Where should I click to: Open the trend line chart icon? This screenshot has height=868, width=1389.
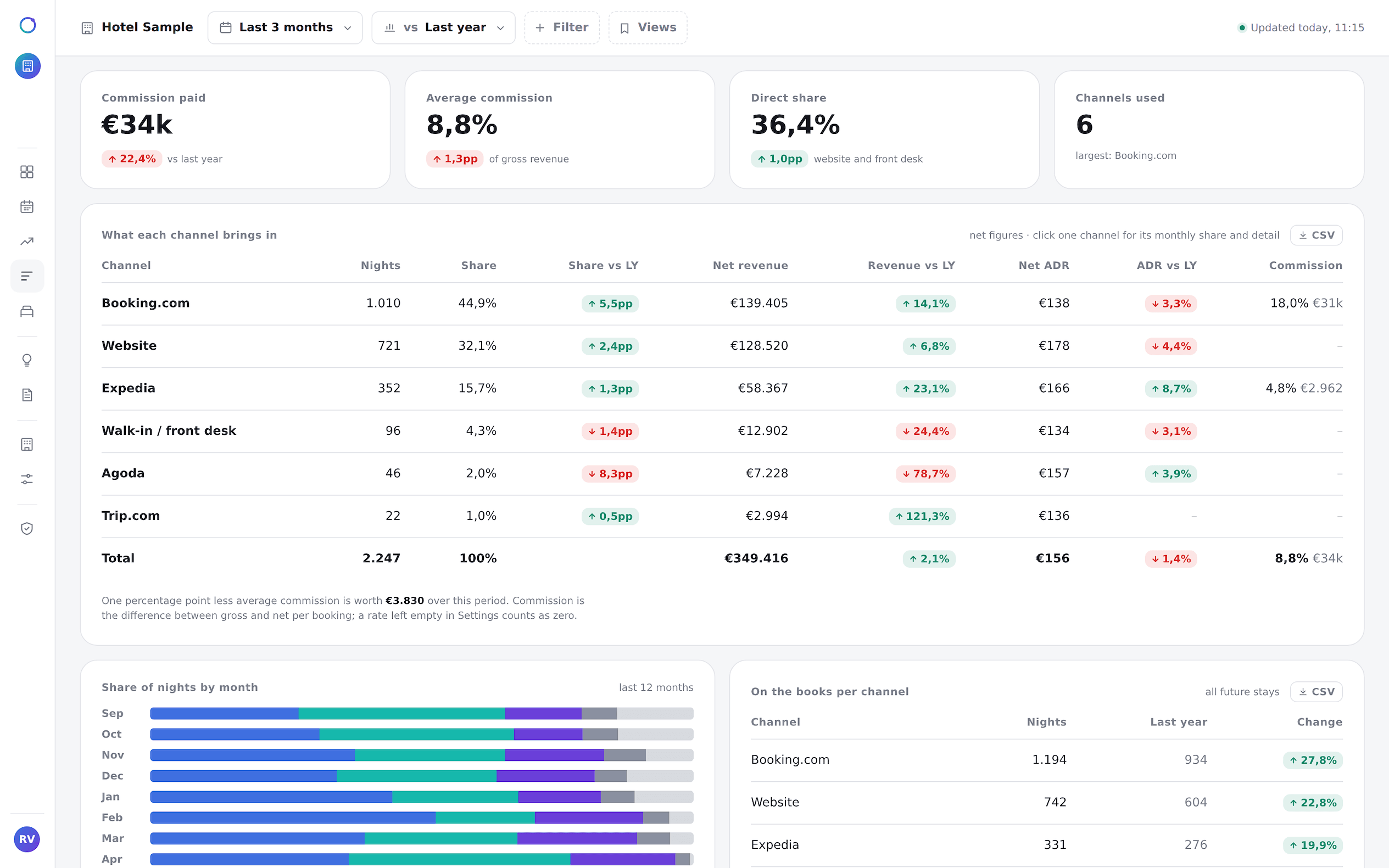coord(27,241)
